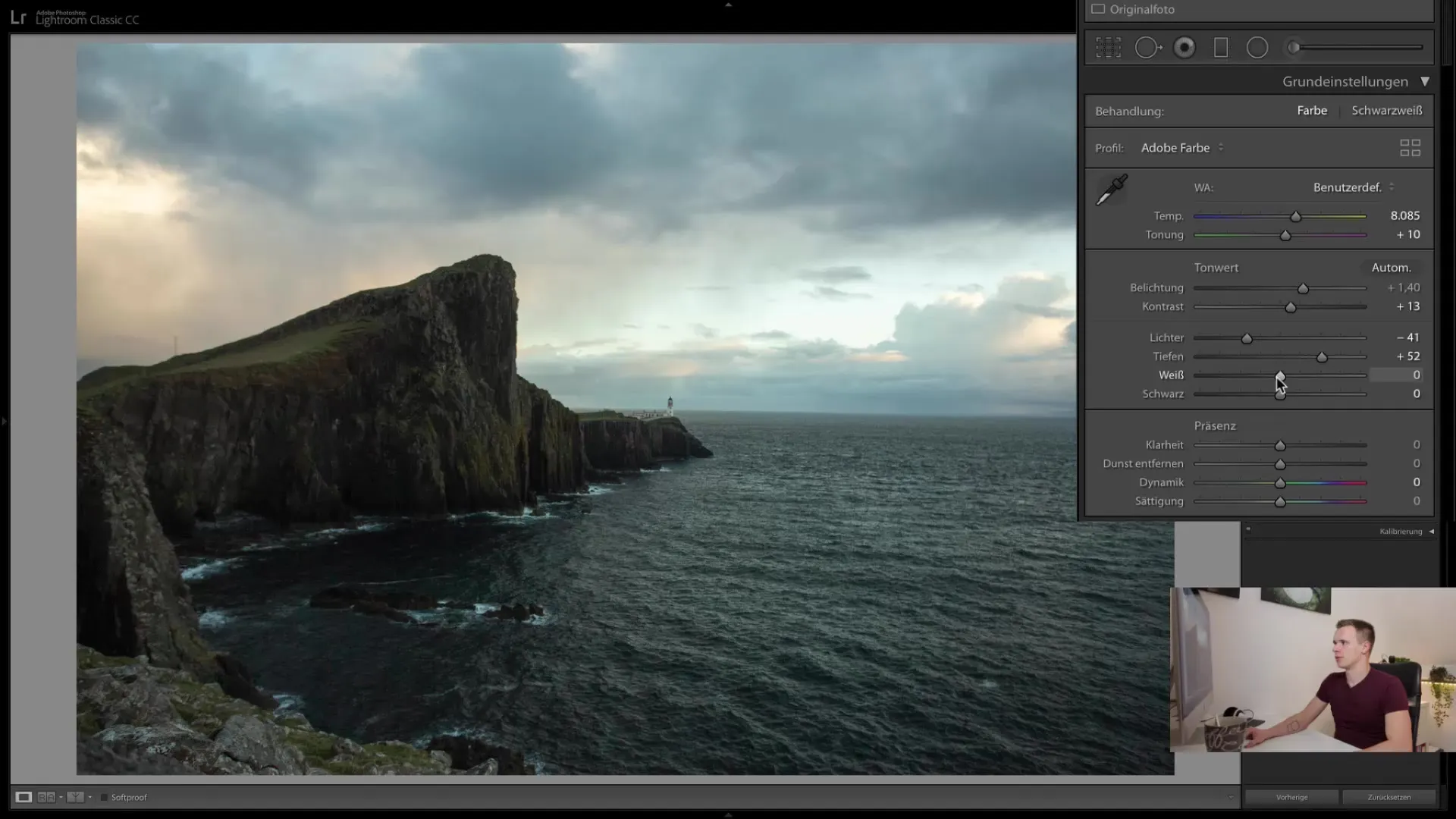Click the Dunst entfernen slider handle
The height and width of the screenshot is (819, 1456).
[1280, 465]
